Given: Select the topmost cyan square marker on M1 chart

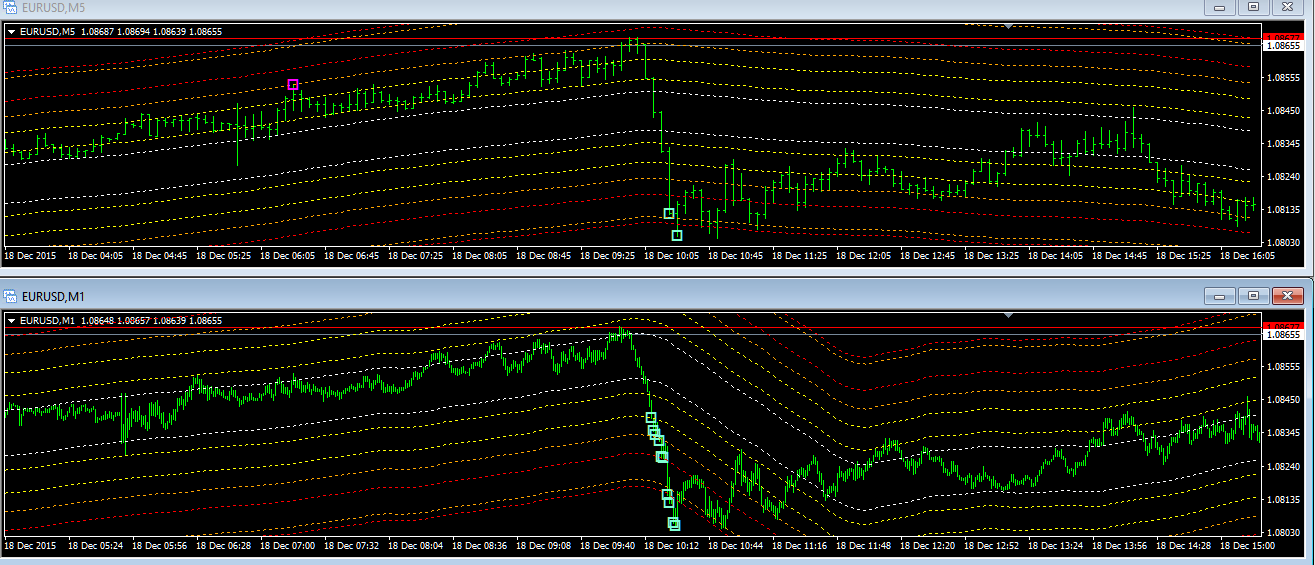Looking at the screenshot, I should pos(651,417).
